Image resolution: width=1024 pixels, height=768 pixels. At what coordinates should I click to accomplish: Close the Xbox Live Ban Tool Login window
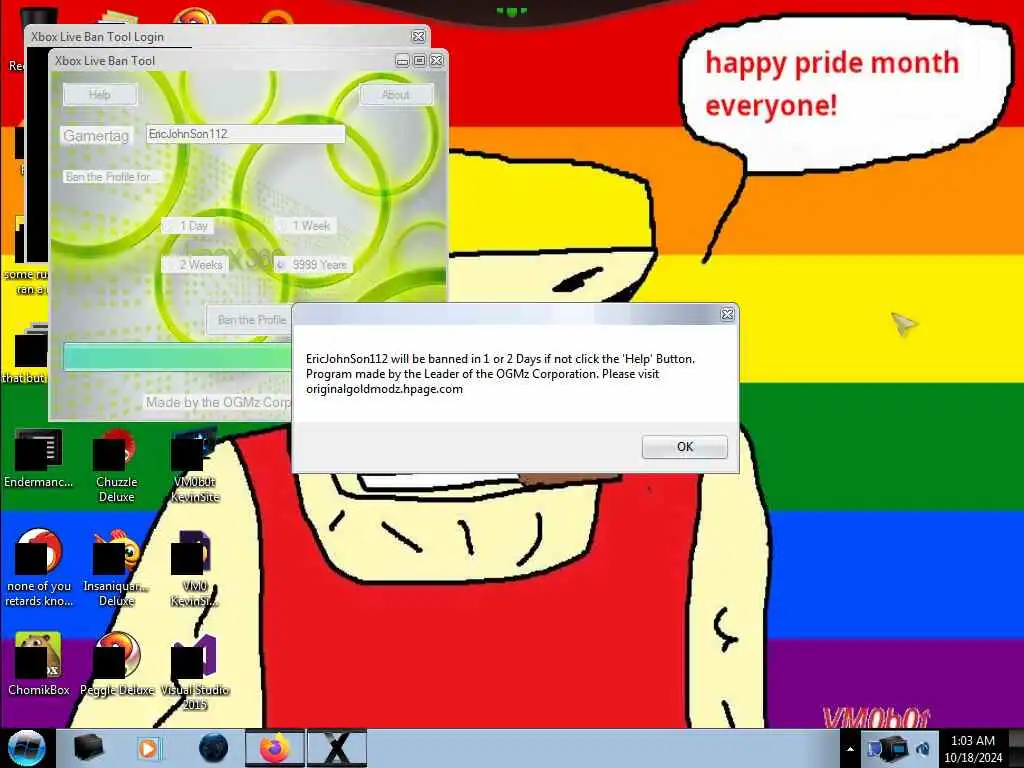click(x=418, y=37)
